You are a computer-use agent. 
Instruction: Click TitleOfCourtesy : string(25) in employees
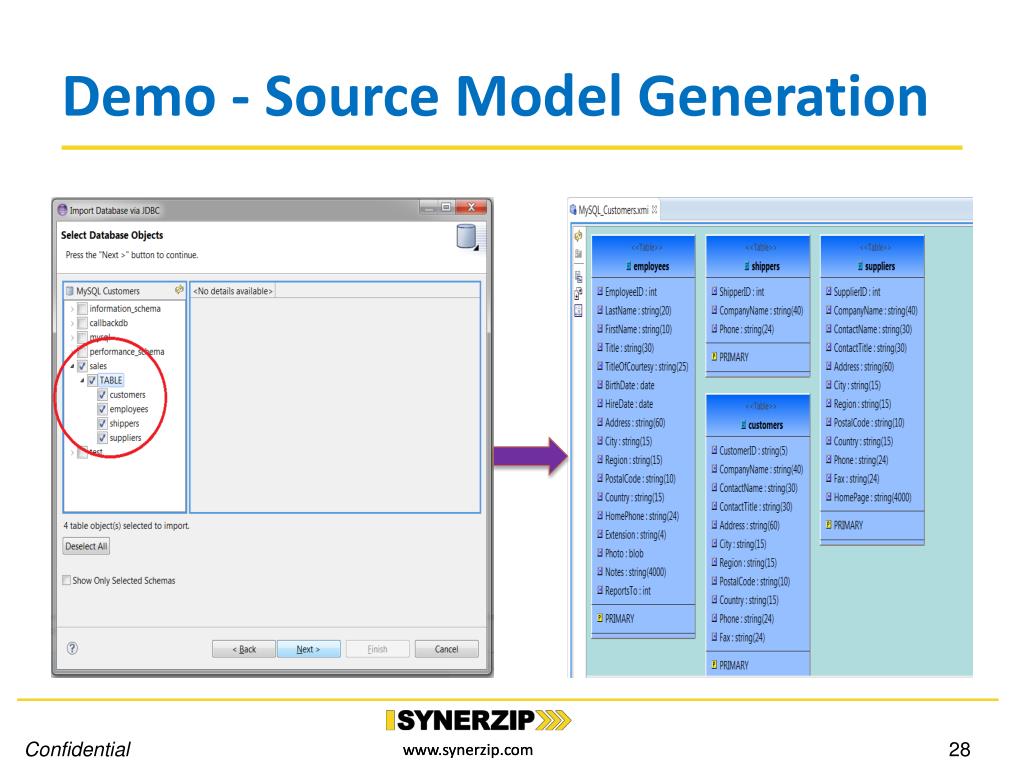646,366
